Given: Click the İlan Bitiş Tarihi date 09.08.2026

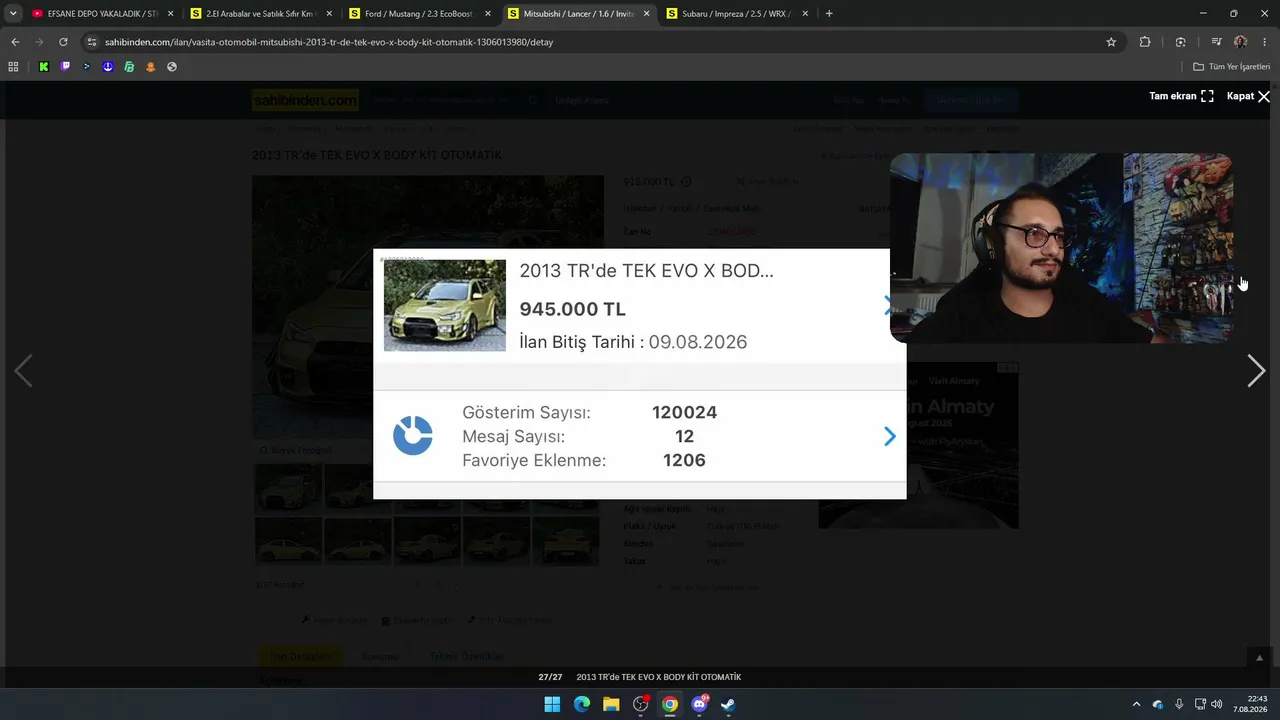Looking at the screenshot, I should pyautogui.click(x=697, y=342).
